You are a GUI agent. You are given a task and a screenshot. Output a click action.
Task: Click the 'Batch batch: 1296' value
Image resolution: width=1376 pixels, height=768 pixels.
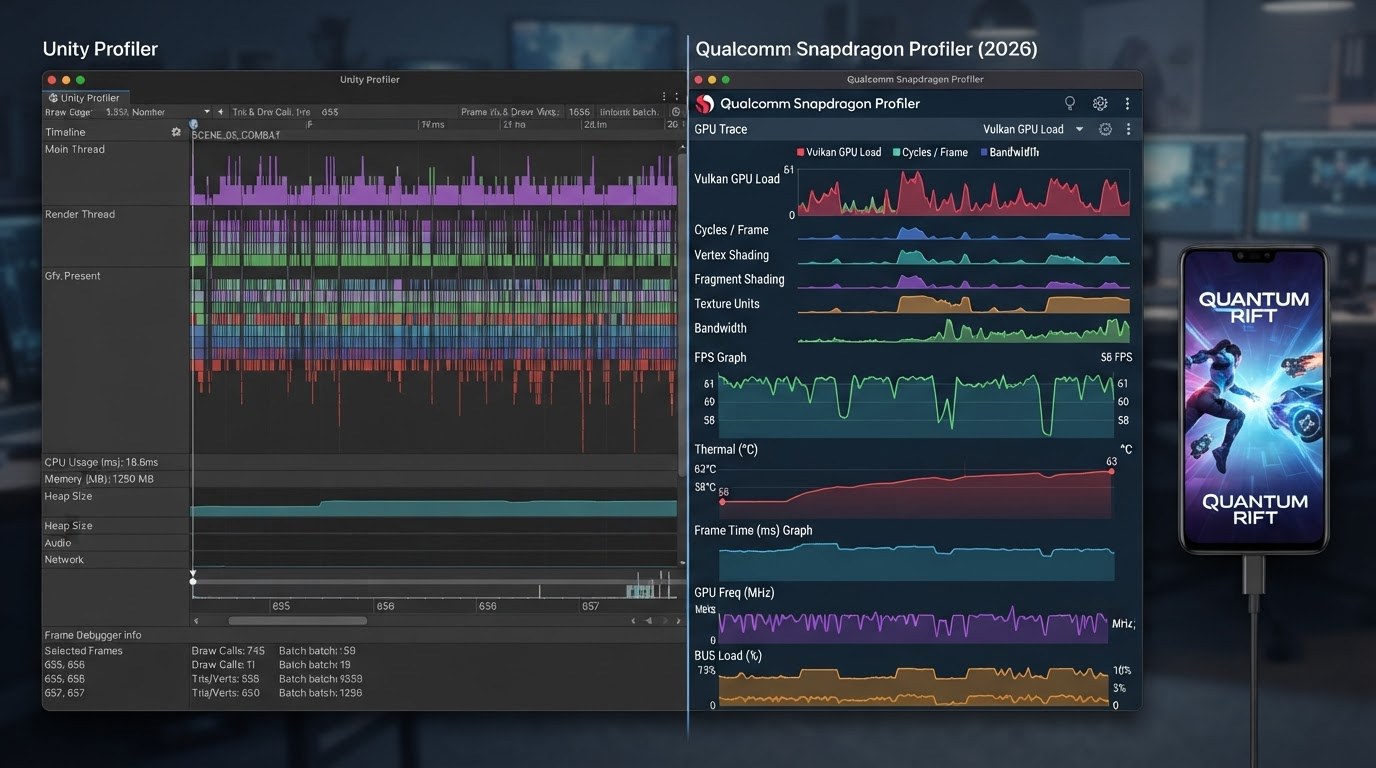320,693
